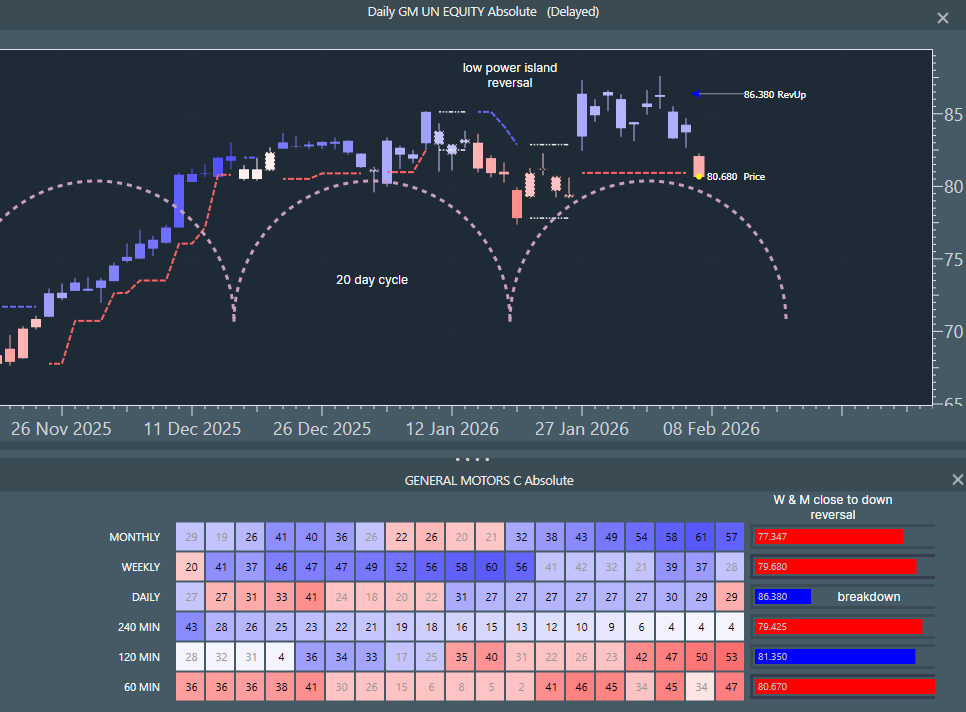Click the 26 Dec 2025 date axis label
Viewport: 966px width, 712px height.
point(322,429)
